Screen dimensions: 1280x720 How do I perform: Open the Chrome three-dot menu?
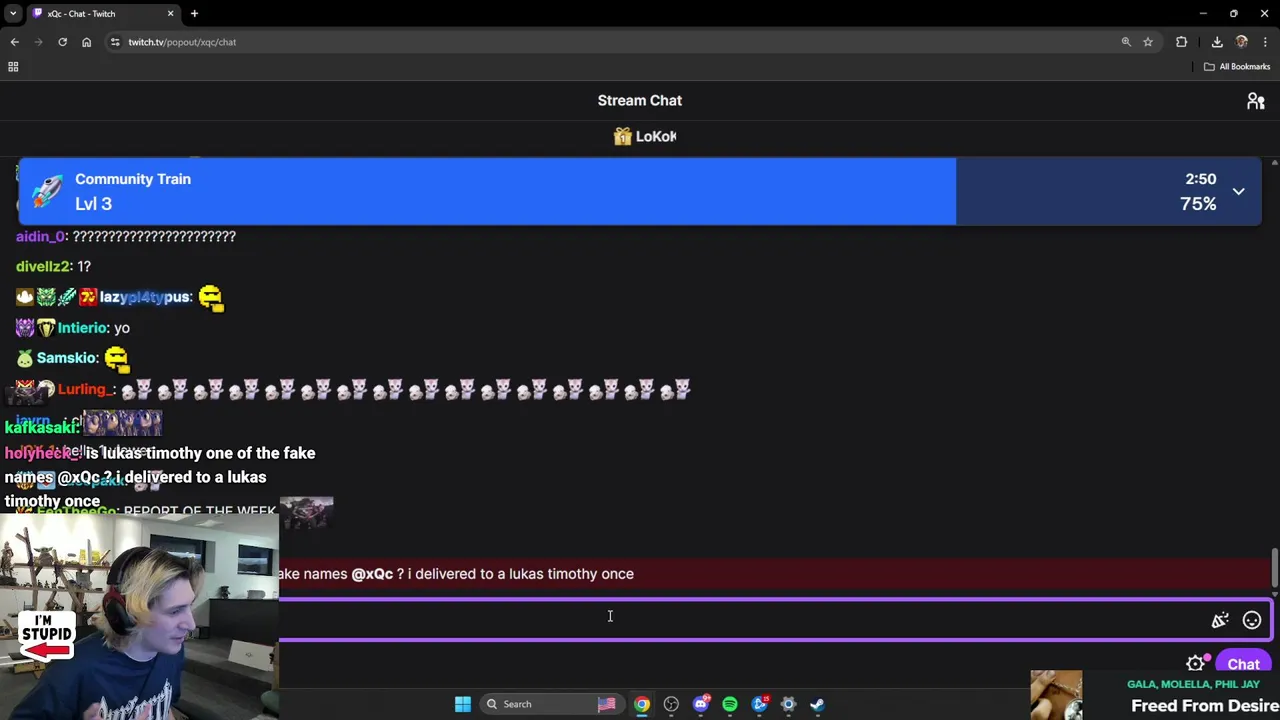point(1265,42)
